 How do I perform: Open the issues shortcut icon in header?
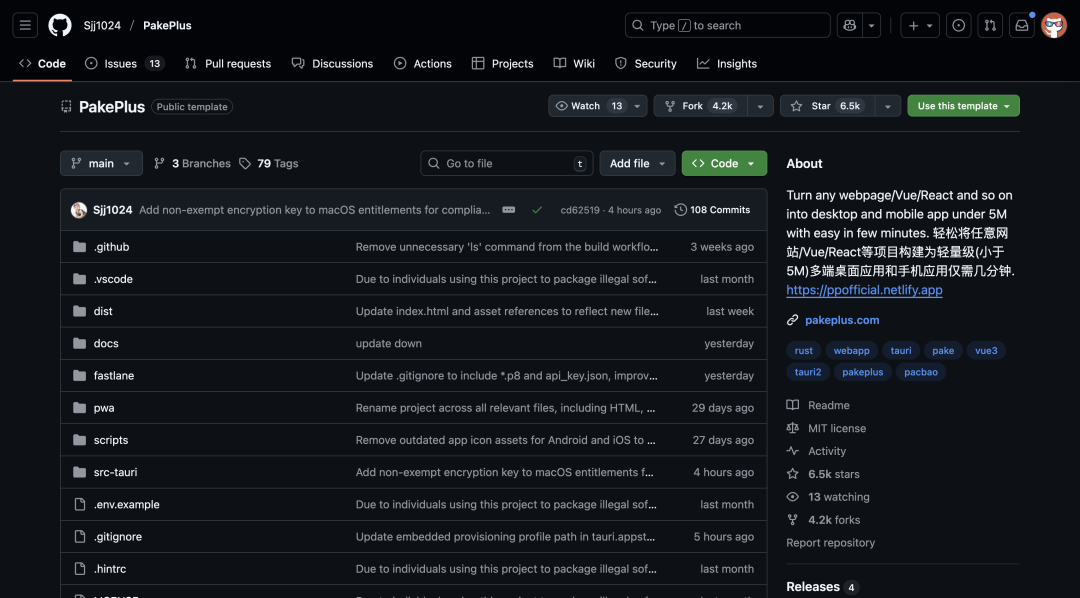(958, 25)
